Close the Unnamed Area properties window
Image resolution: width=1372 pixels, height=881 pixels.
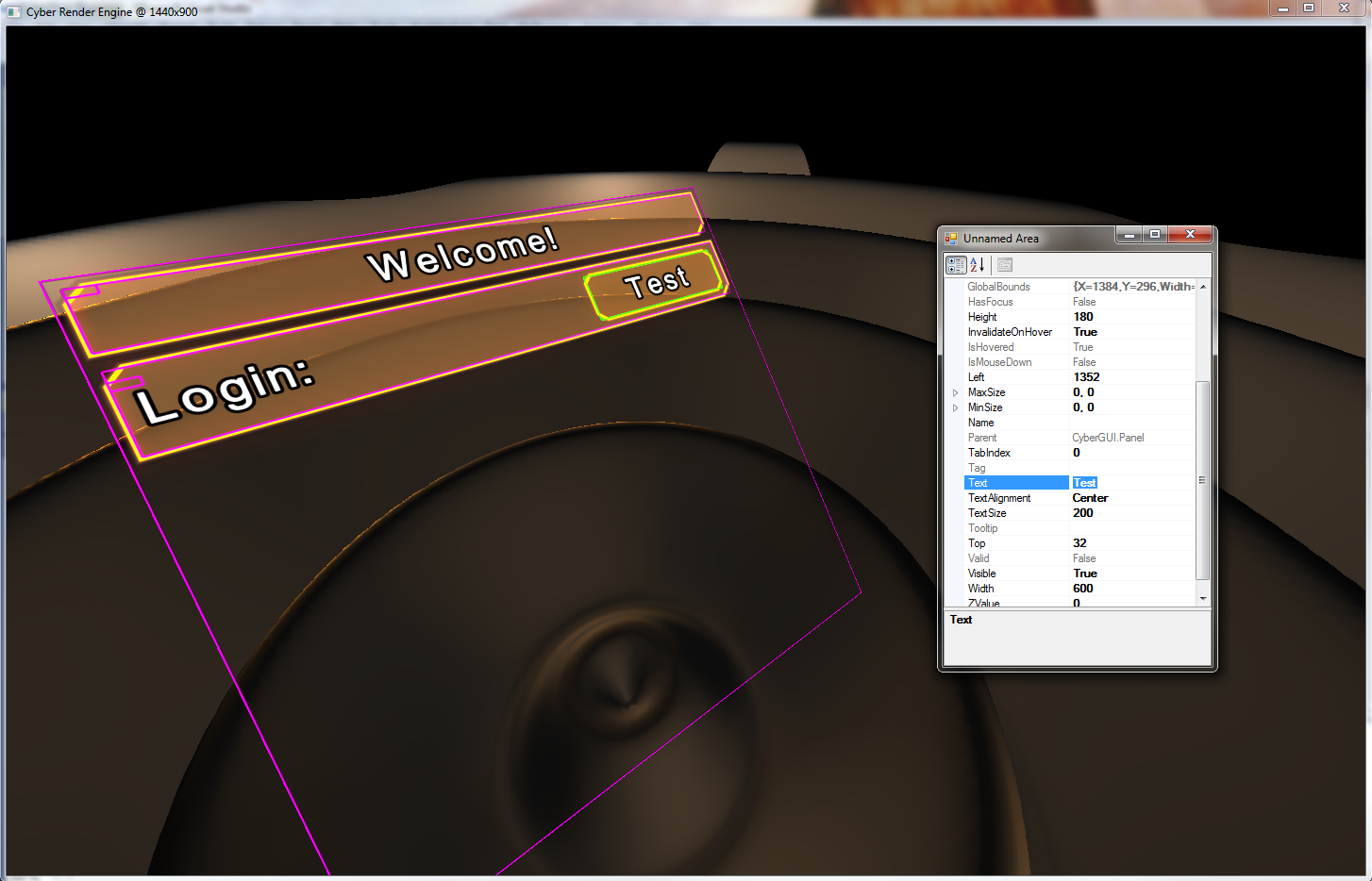pyautogui.click(x=1190, y=235)
